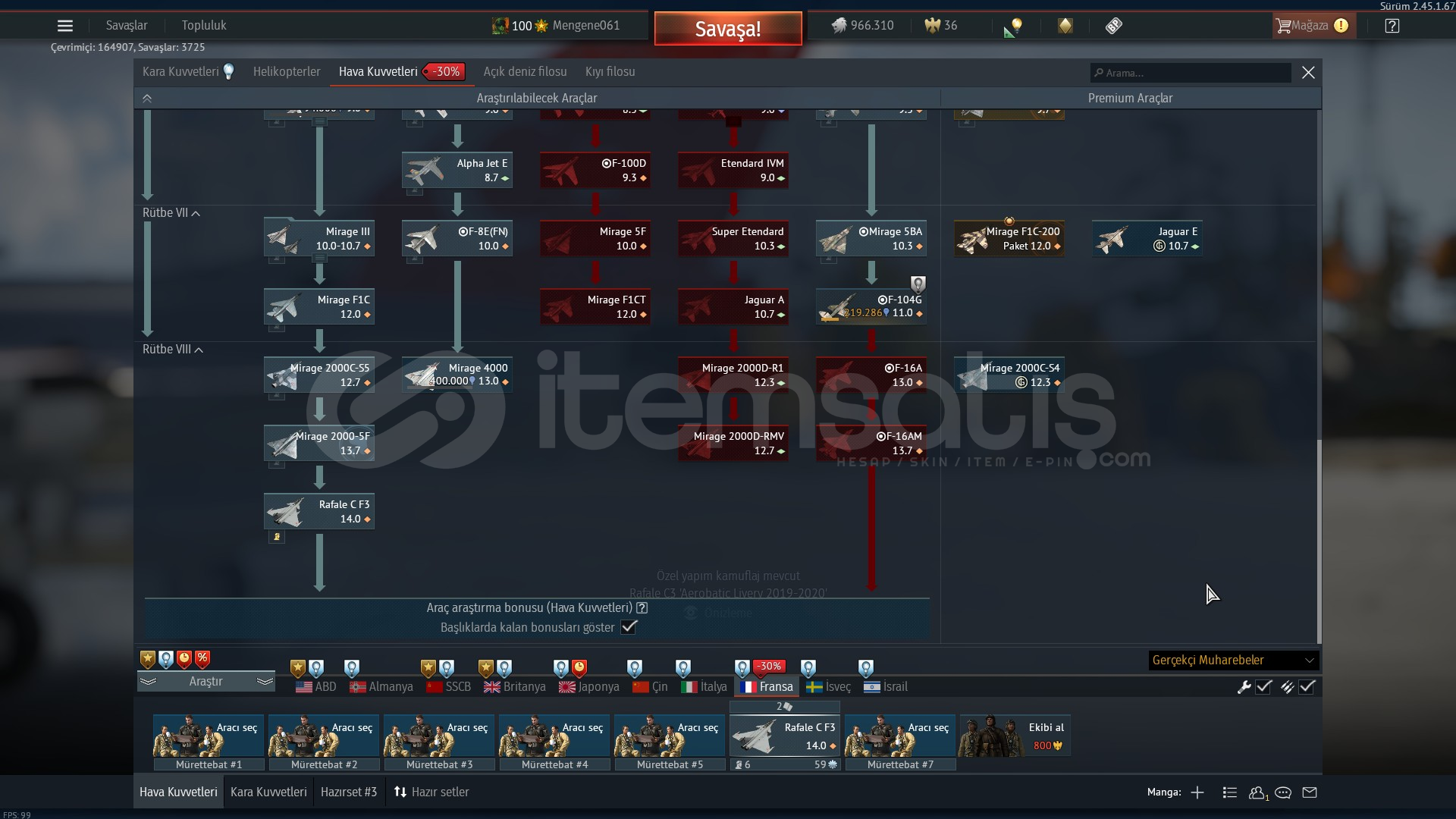Switch to the Kıyı filosu tab
The height and width of the screenshot is (819, 1456).
(610, 72)
